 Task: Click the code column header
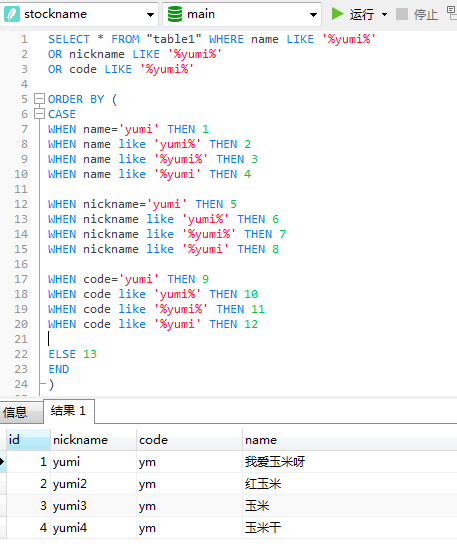pos(189,440)
